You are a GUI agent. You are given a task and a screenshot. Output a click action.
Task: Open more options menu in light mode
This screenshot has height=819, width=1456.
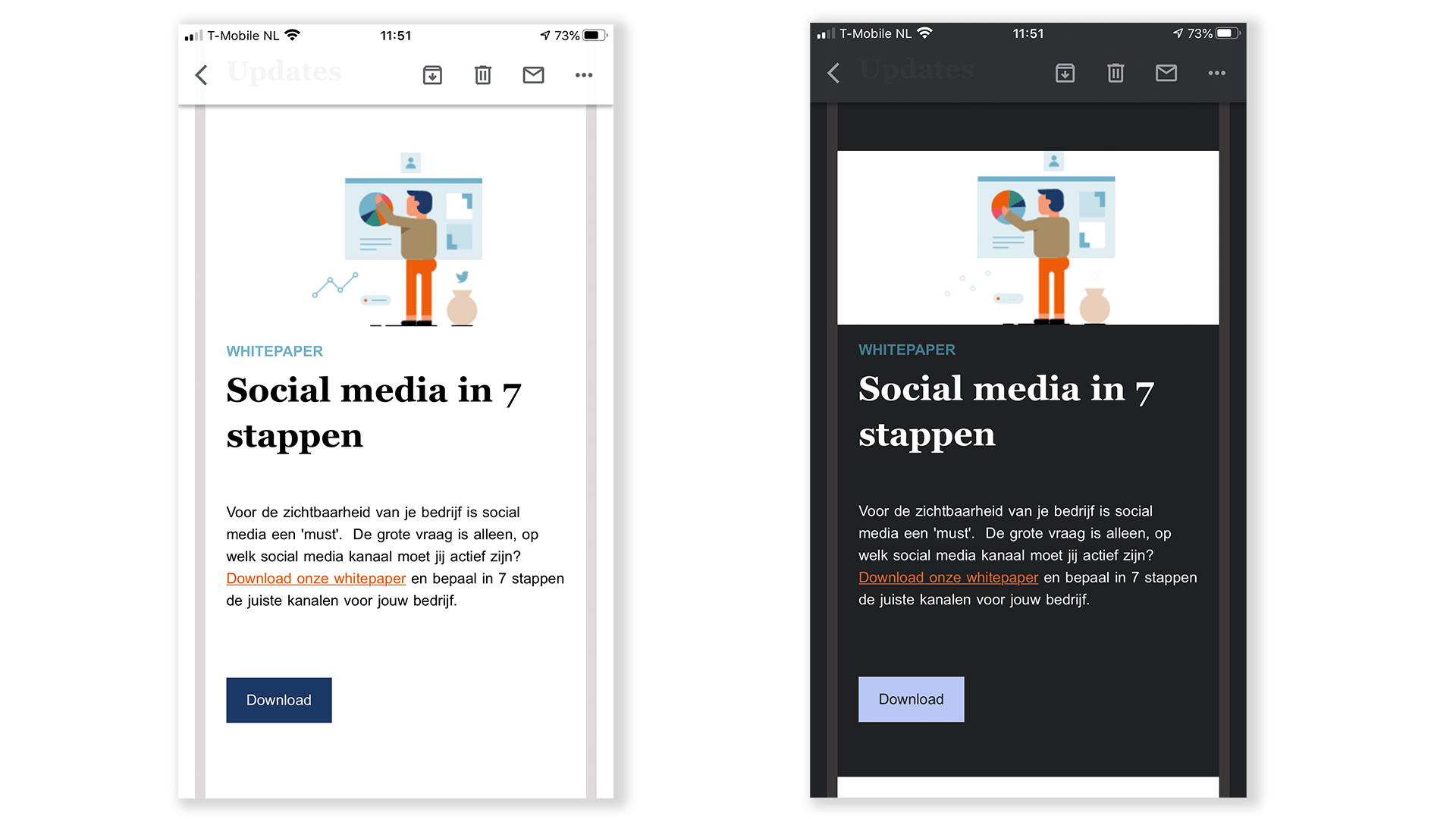[x=584, y=75]
